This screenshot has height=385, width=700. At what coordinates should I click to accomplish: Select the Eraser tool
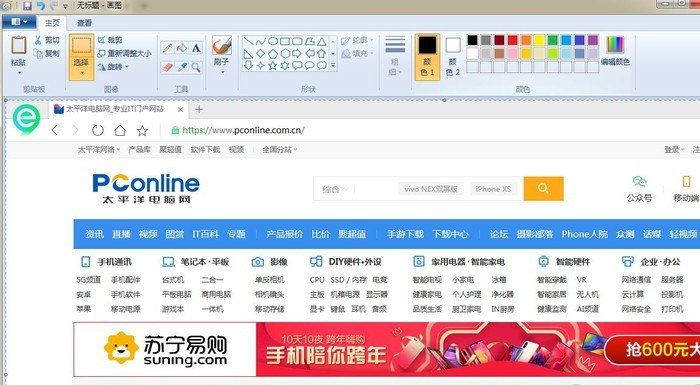(x=167, y=67)
